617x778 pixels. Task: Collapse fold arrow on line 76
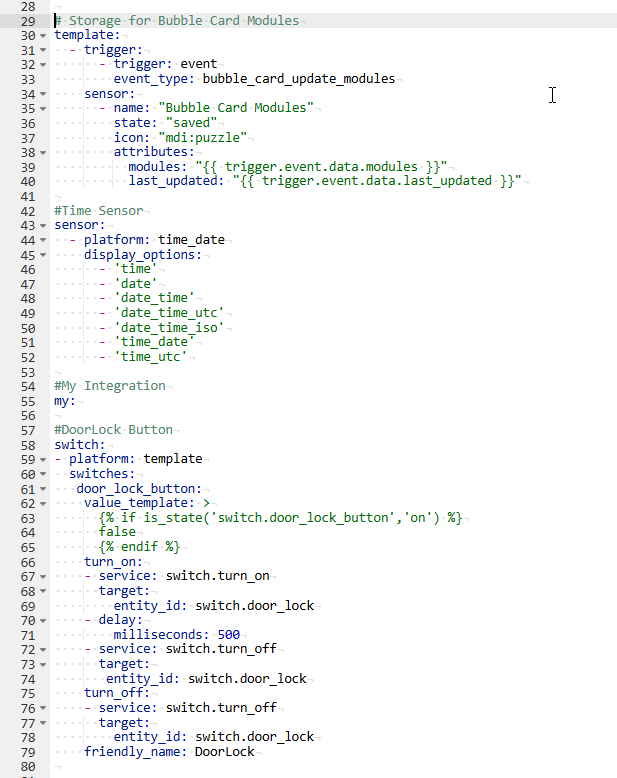(x=43, y=709)
